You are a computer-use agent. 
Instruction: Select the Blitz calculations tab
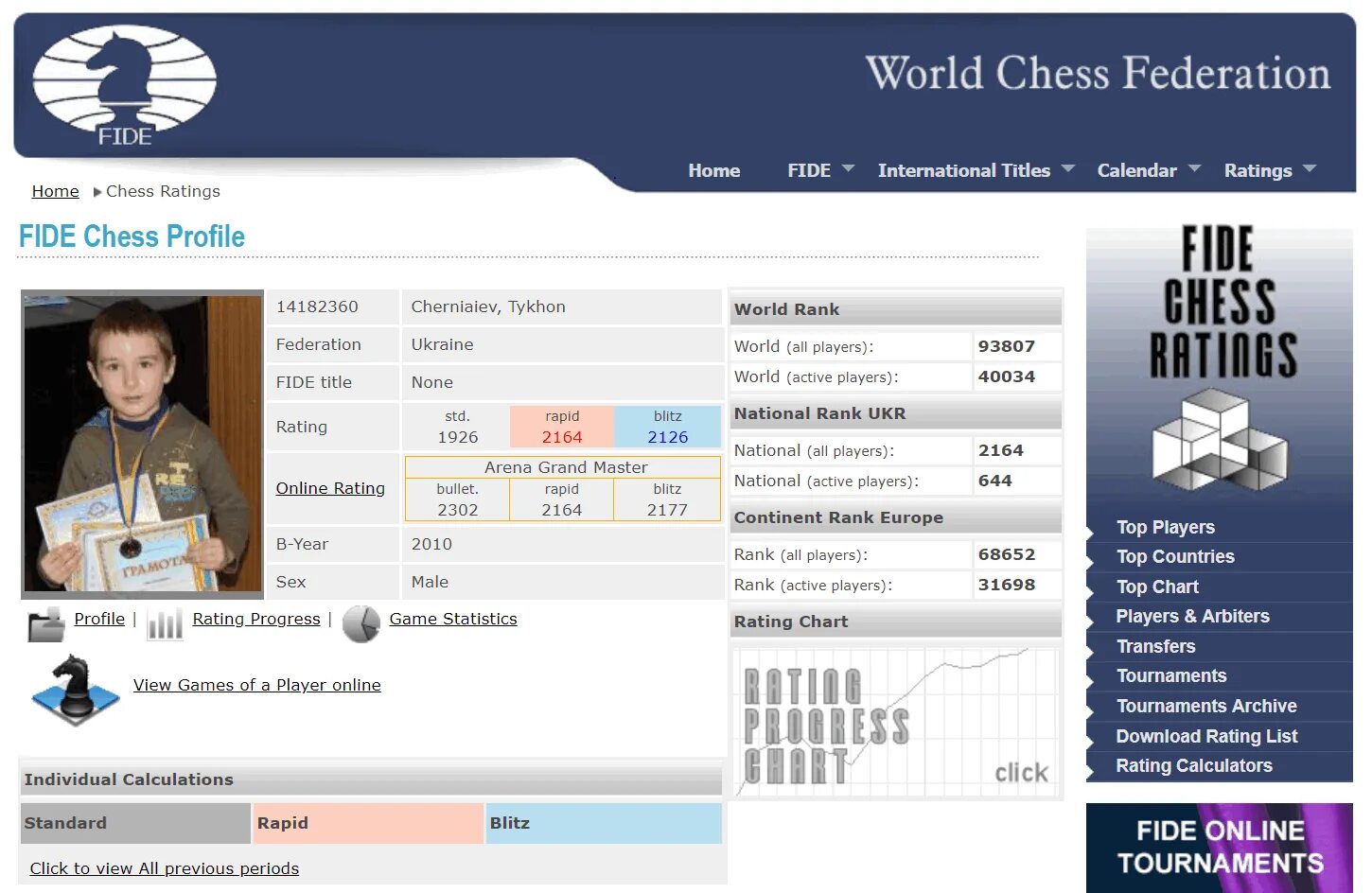[x=604, y=823]
